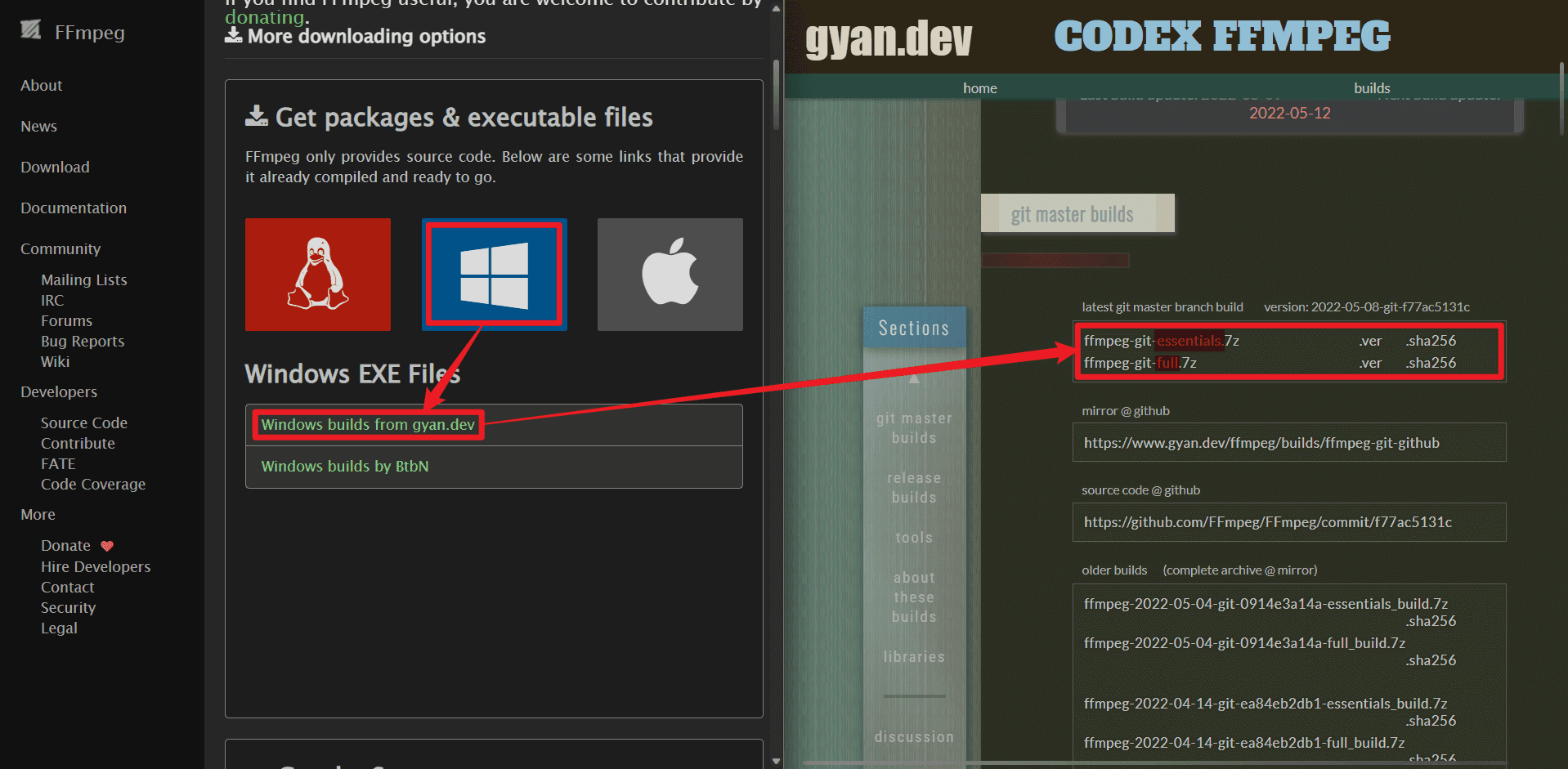Download 2022-05-04 essentials_build.7z

pos(1266,604)
